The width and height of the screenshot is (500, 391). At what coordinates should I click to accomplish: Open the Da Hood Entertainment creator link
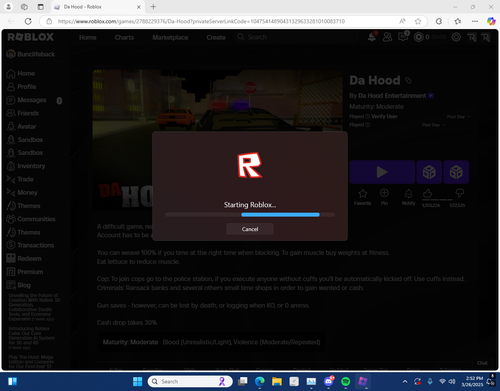[392, 96]
